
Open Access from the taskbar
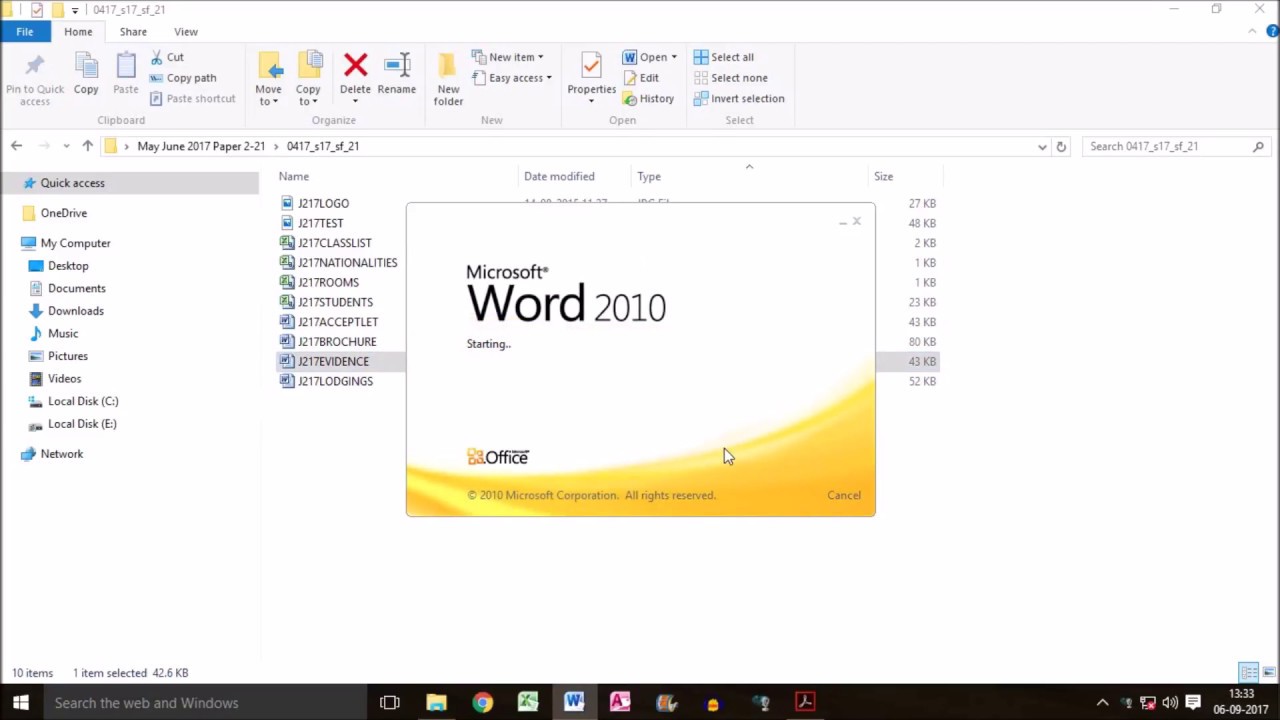coord(620,703)
